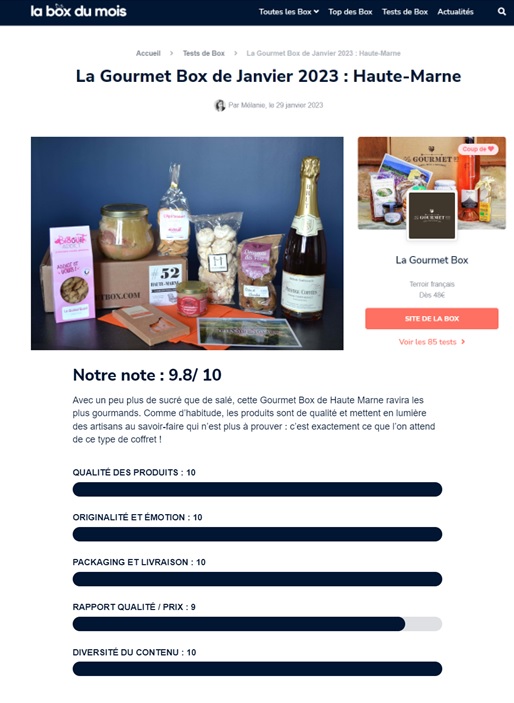The image size is (514, 703).
Task: Visit the SITE DE LA BOX button
Action: point(431,319)
